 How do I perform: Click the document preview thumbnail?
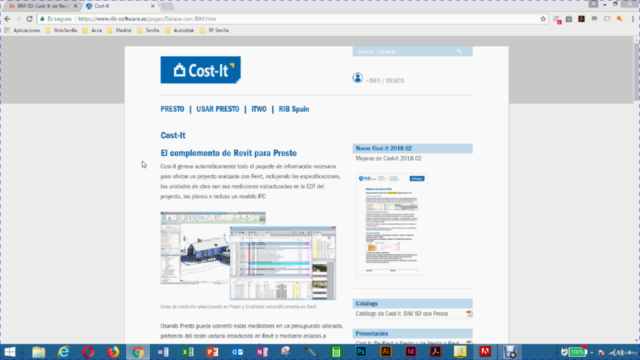coord(392,224)
